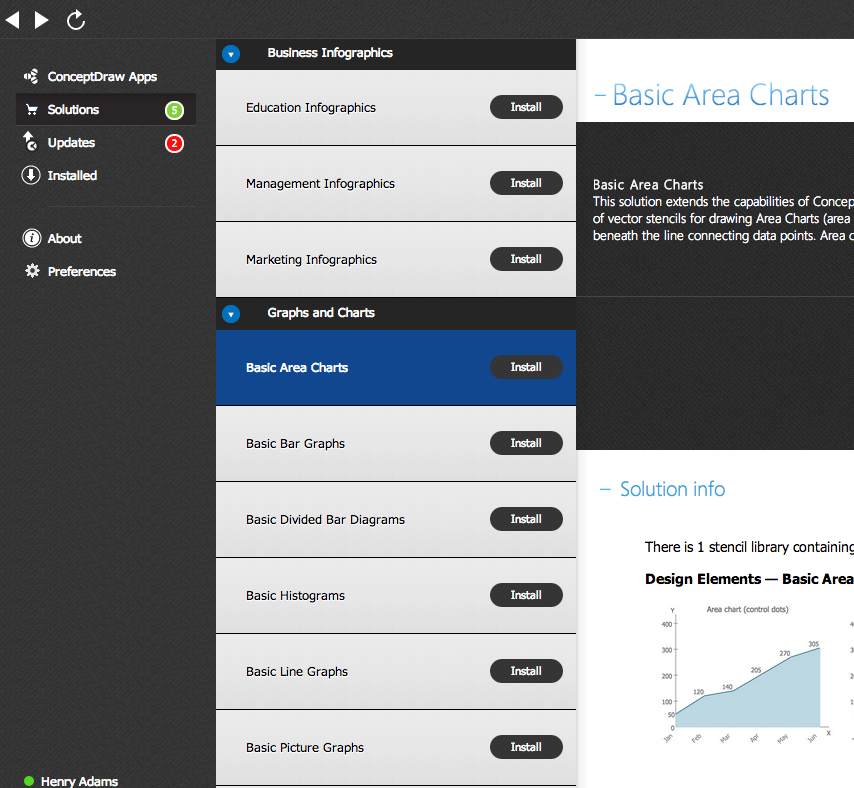Click the ConceptDraw Apps icon
Viewport: 854px width, 788px height.
click(31, 76)
